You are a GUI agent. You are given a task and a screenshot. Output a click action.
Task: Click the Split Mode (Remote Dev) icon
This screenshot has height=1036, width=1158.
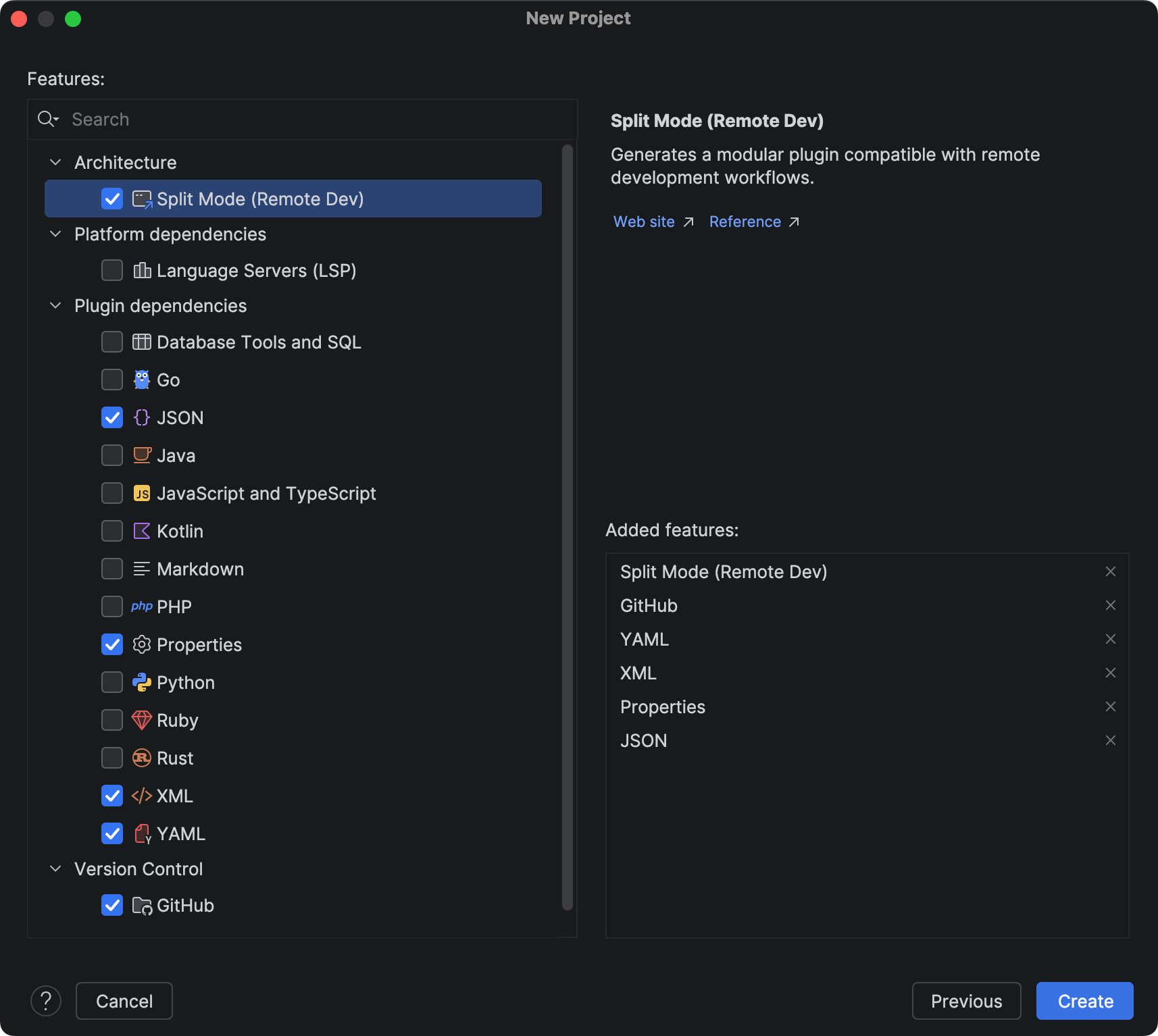[x=142, y=199]
